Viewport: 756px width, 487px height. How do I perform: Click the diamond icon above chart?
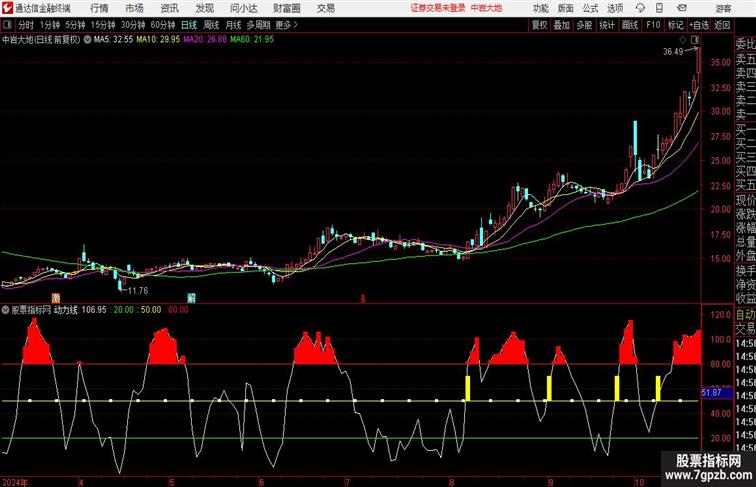[x=683, y=40]
